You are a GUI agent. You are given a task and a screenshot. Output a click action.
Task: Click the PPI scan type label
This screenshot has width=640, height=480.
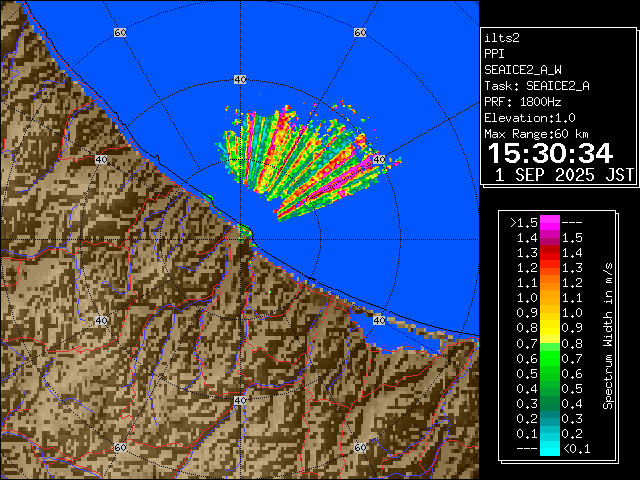pos(495,54)
